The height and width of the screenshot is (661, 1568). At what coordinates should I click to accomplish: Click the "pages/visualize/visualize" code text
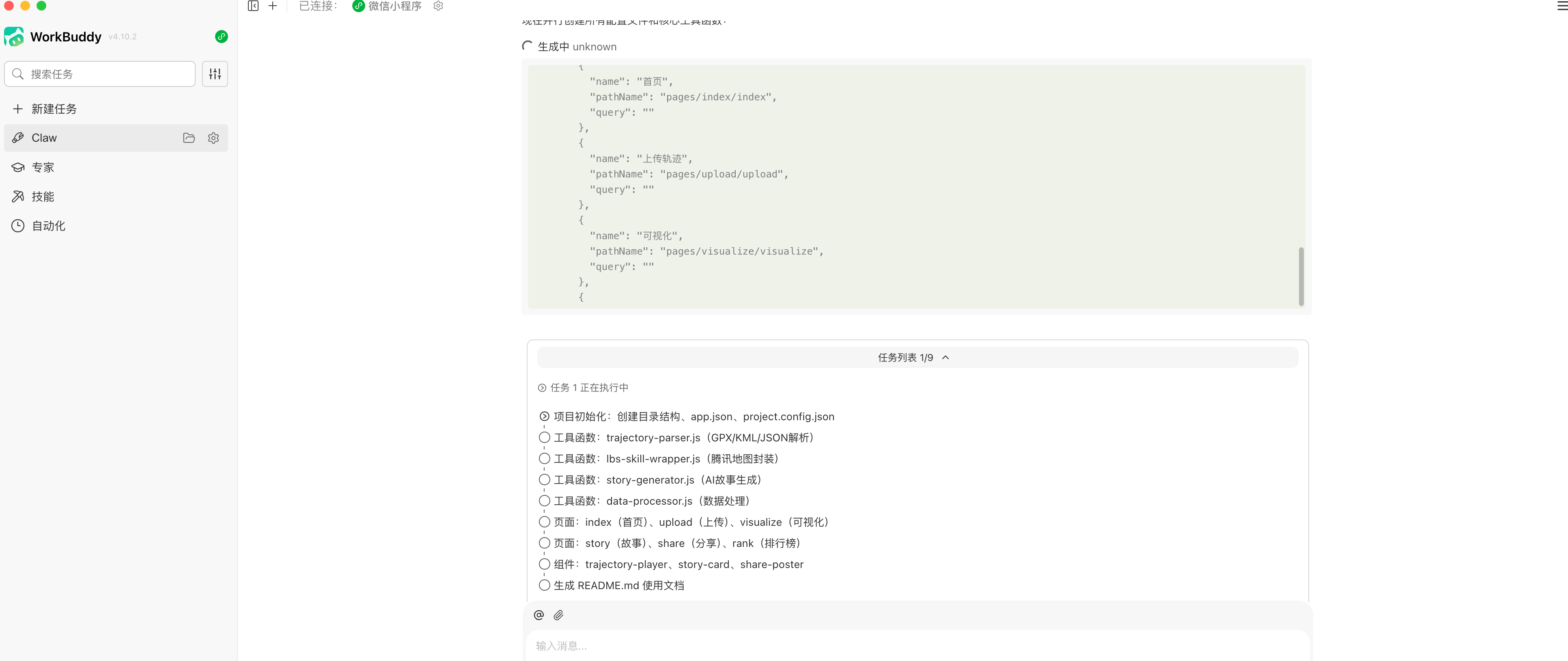tap(739, 251)
